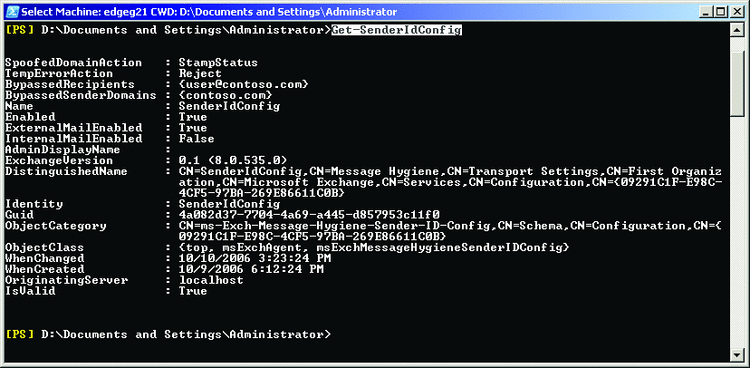This screenshot has height=368, width=750.
Task: Maximize the console window
Action: click(x=721, y=11)
